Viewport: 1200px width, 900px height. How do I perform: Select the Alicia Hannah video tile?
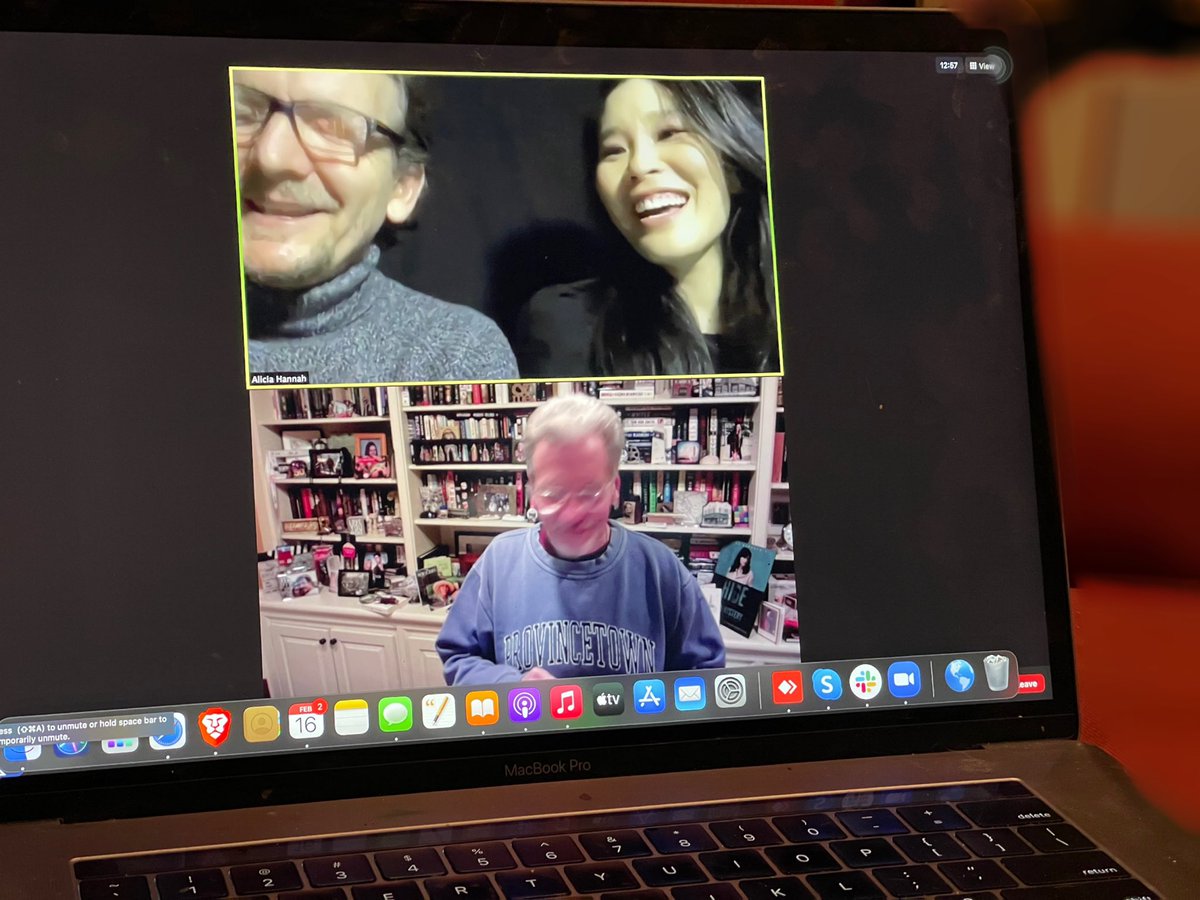click(x=506, y=226)
